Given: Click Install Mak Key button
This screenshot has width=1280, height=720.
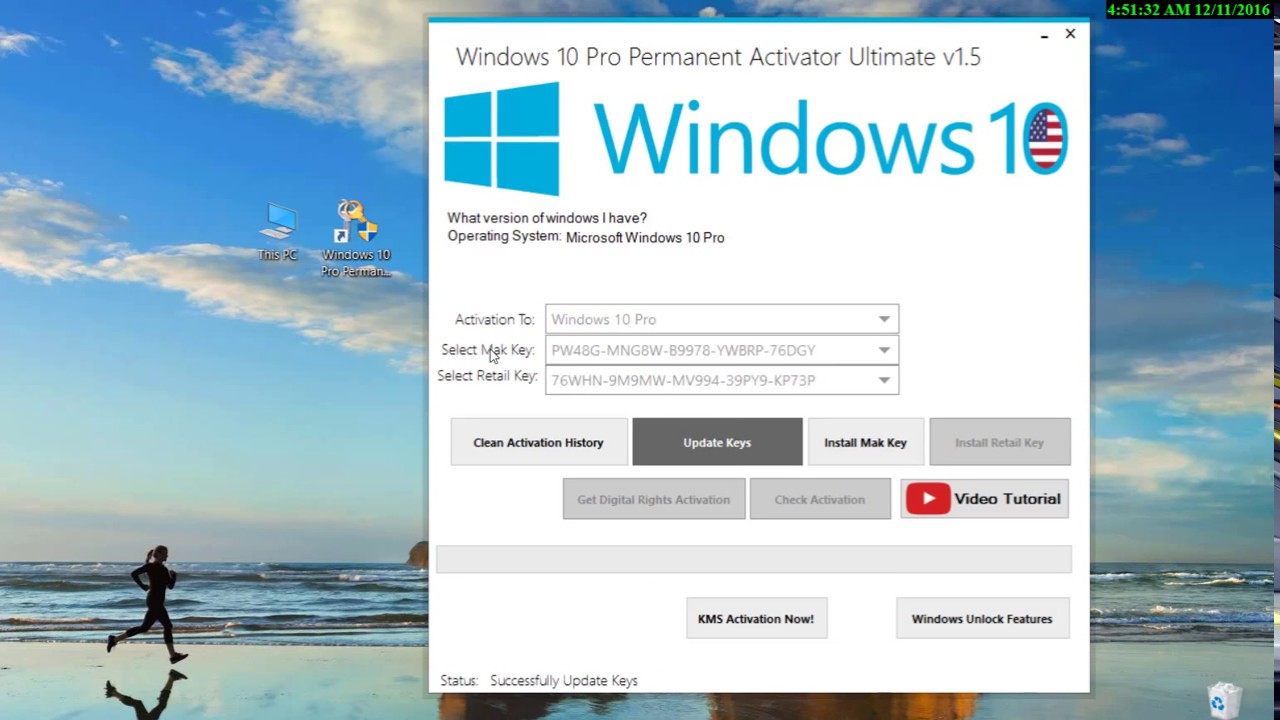Looking at the screenshot, I should [865, 442].
